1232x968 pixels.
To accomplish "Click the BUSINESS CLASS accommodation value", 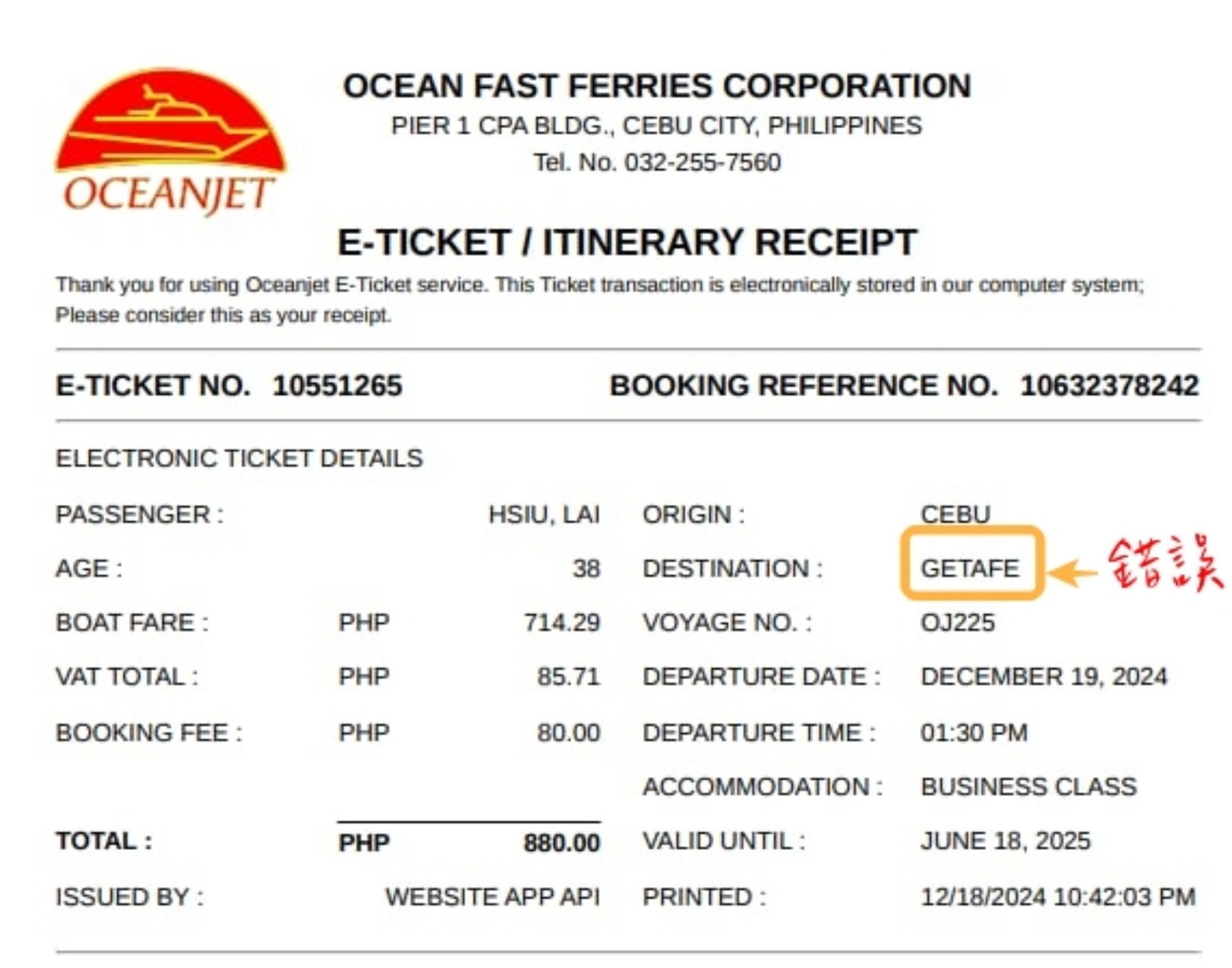I will click(x=1029, y=786).
